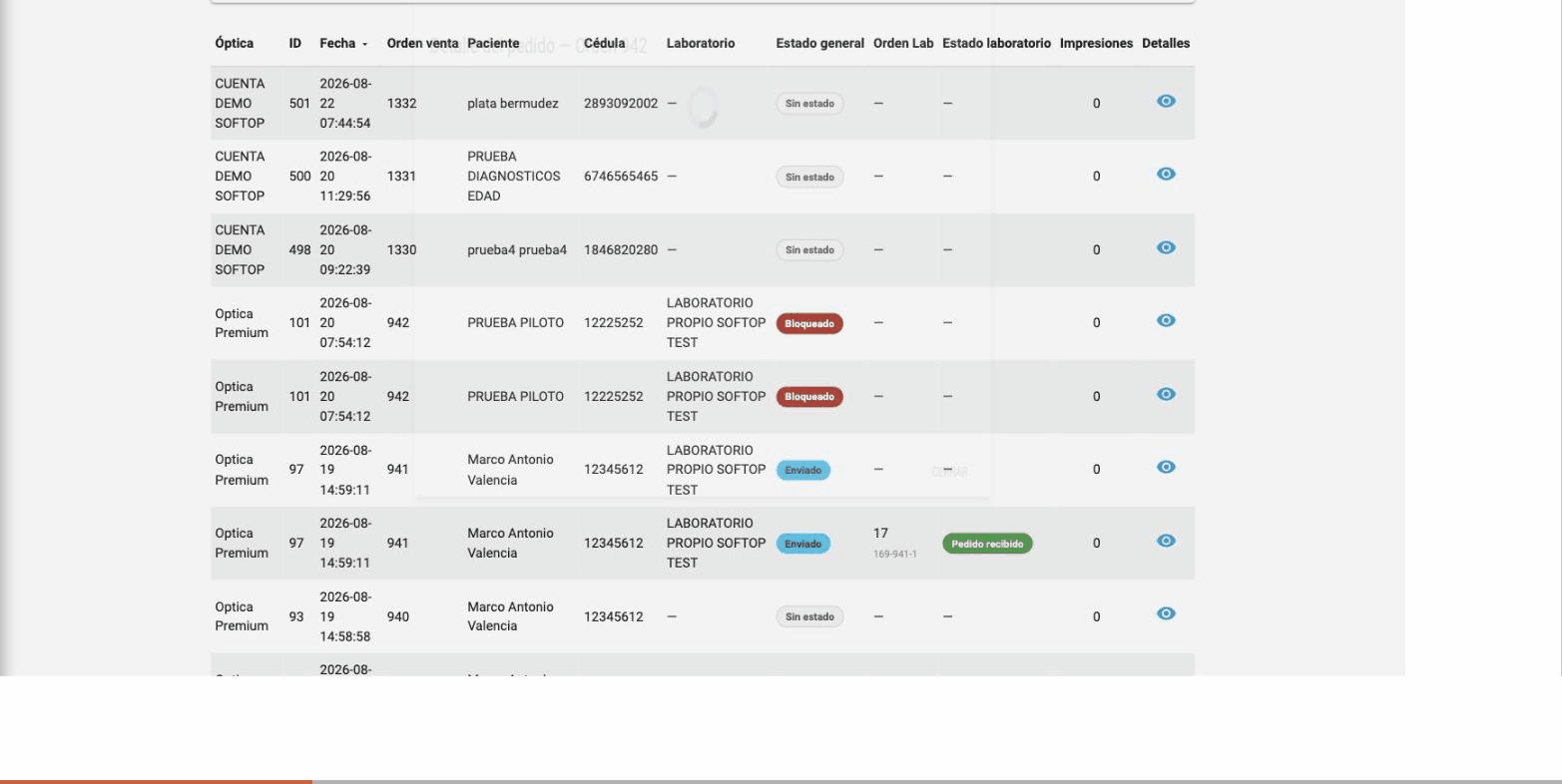View details eye icon for order 940
This screenshot has width=1562, height=784.
1166,614
